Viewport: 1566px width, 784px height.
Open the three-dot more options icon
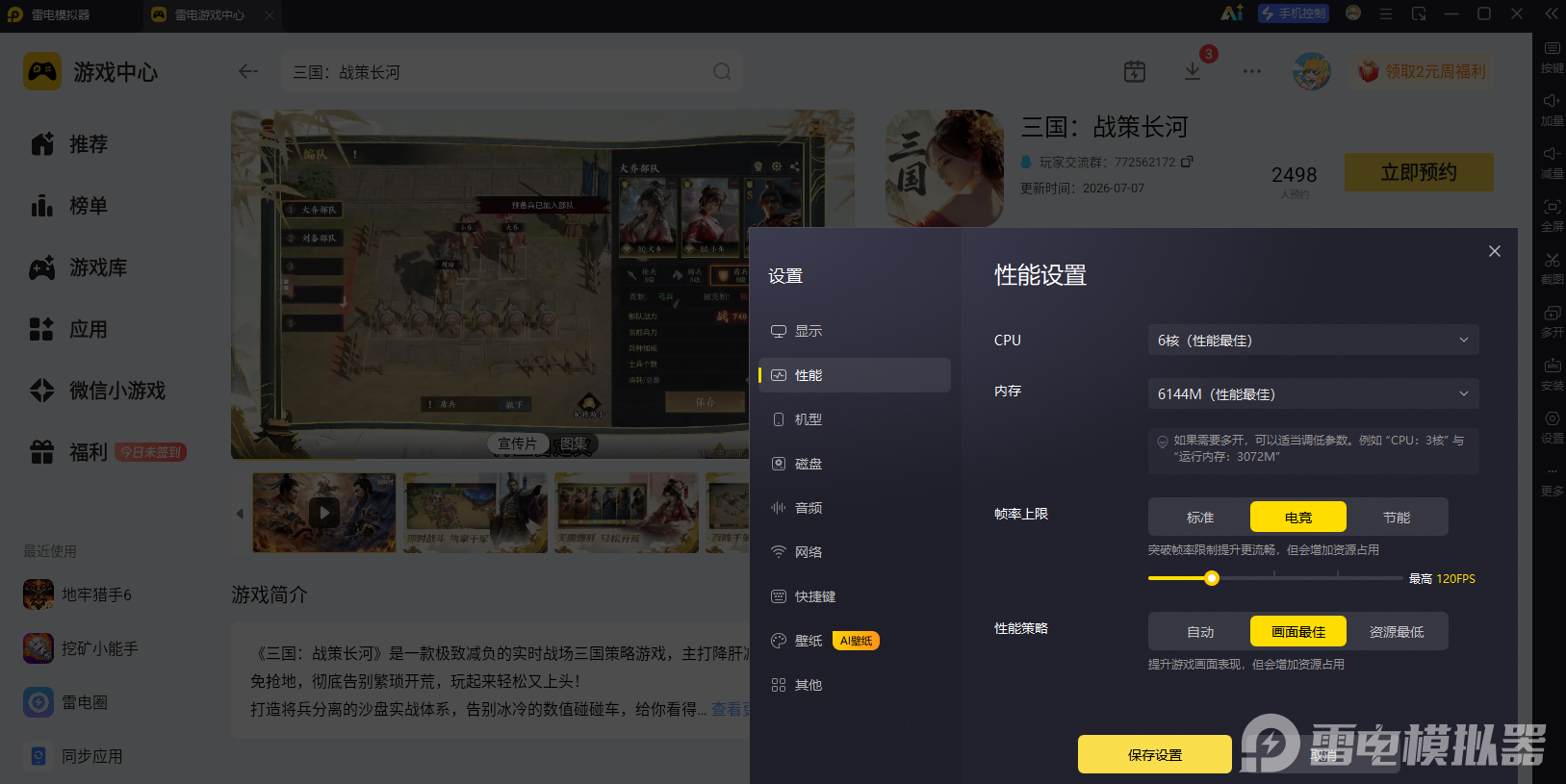click(1251, 71)
